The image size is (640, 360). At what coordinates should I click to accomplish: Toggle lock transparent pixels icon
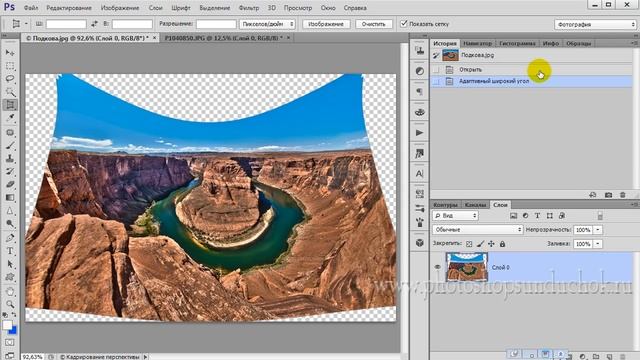469,244
